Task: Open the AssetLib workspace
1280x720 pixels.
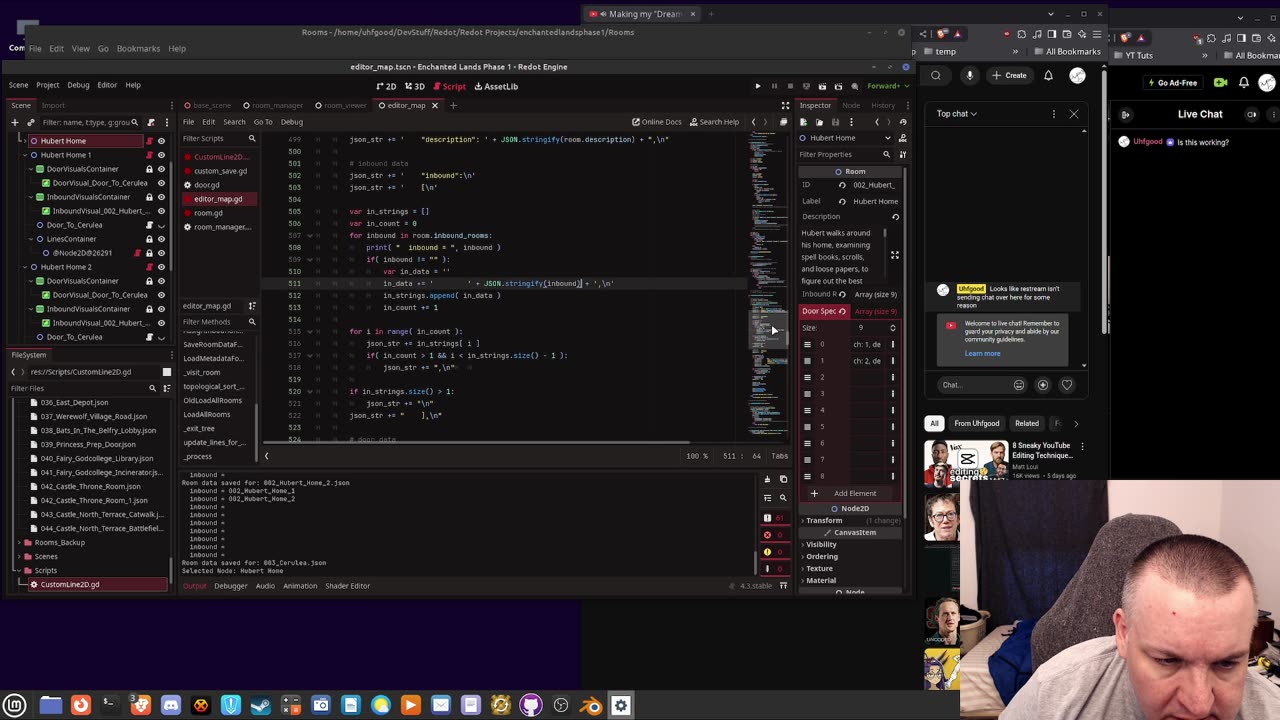Action: tap(496, 86)
